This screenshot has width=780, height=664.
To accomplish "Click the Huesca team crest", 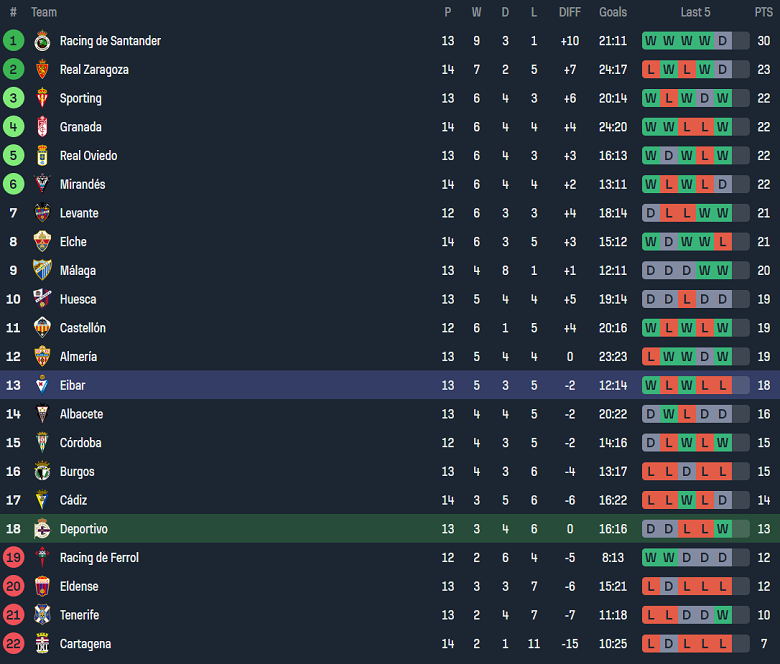I will coord(42,299).
